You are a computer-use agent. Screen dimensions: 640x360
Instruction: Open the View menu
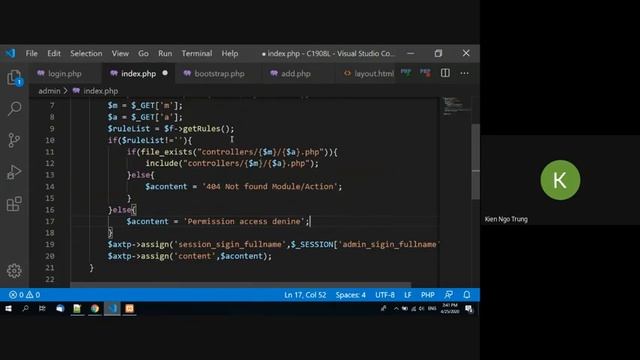[120, 53]
